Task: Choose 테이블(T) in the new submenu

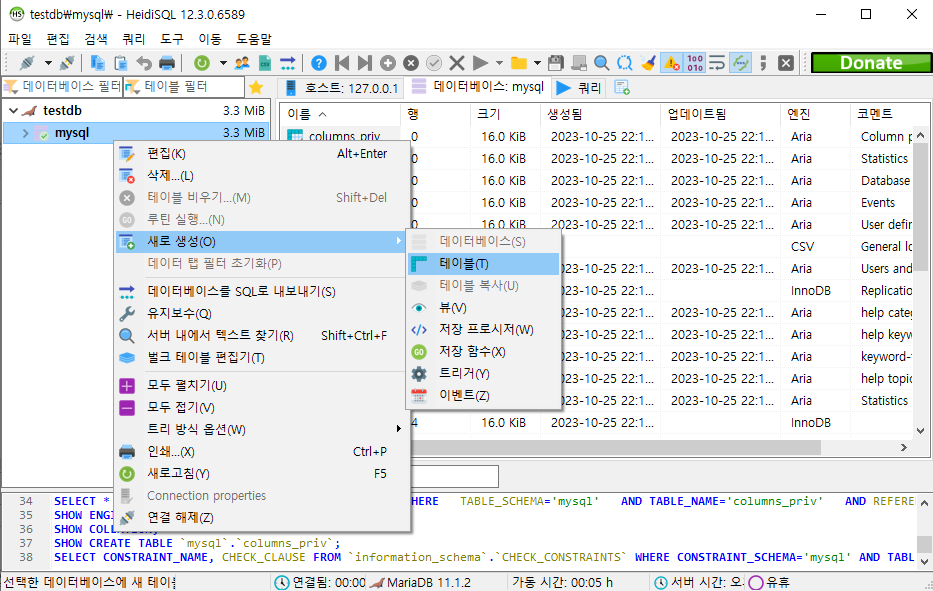Action: coord(483,264)
